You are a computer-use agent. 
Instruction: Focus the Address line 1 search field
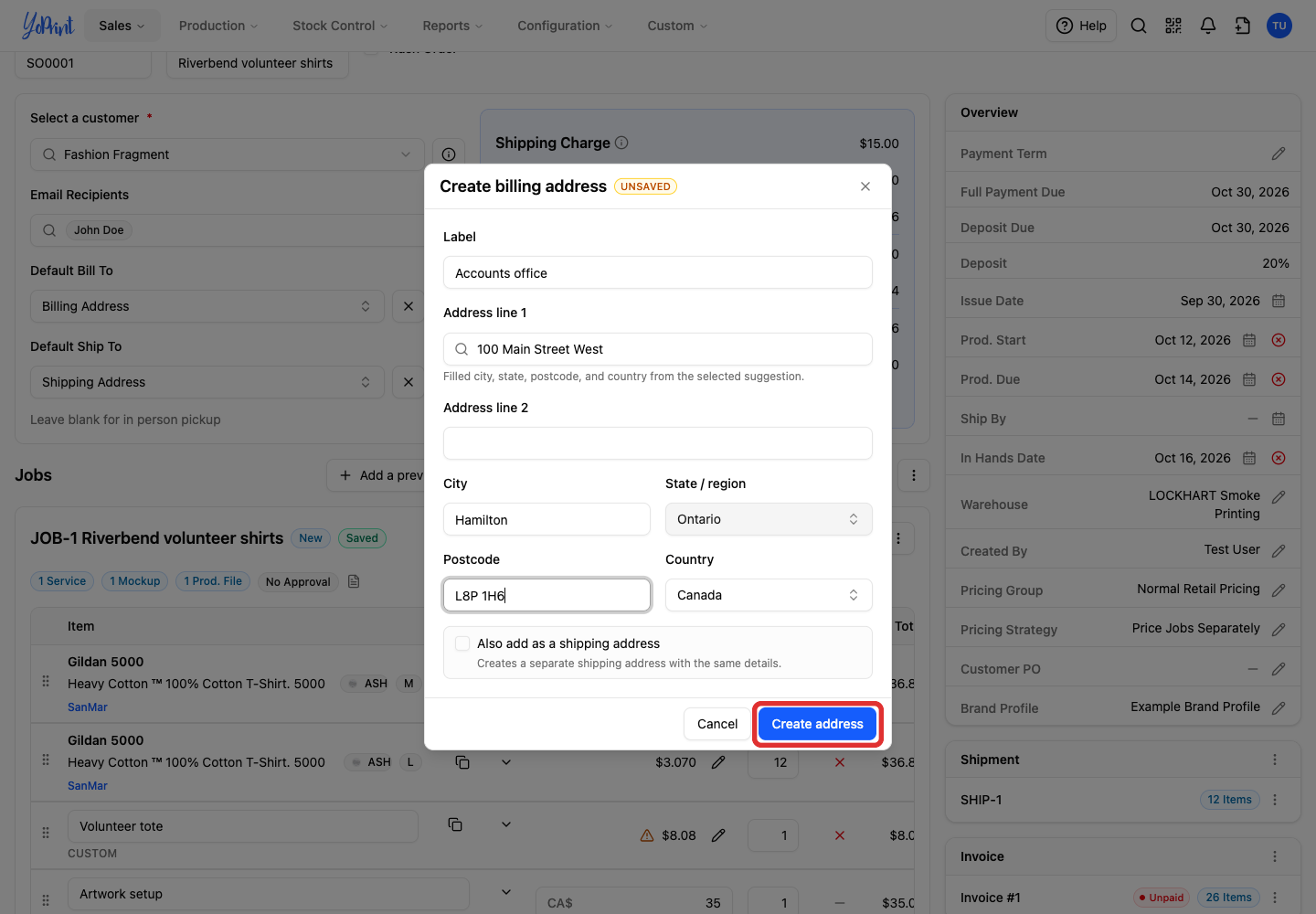[658, 349]
